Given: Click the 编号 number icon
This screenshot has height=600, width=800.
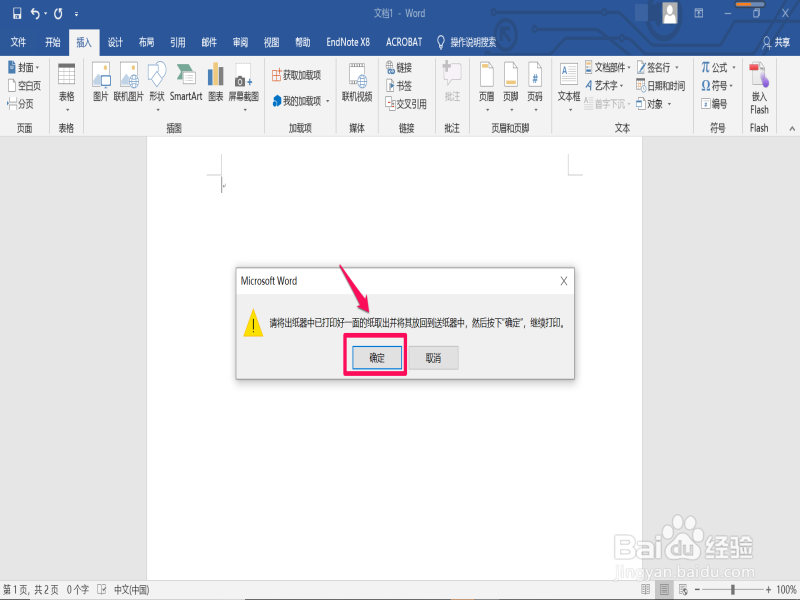Looking at the screenshot, I should [x=714, y=104].
